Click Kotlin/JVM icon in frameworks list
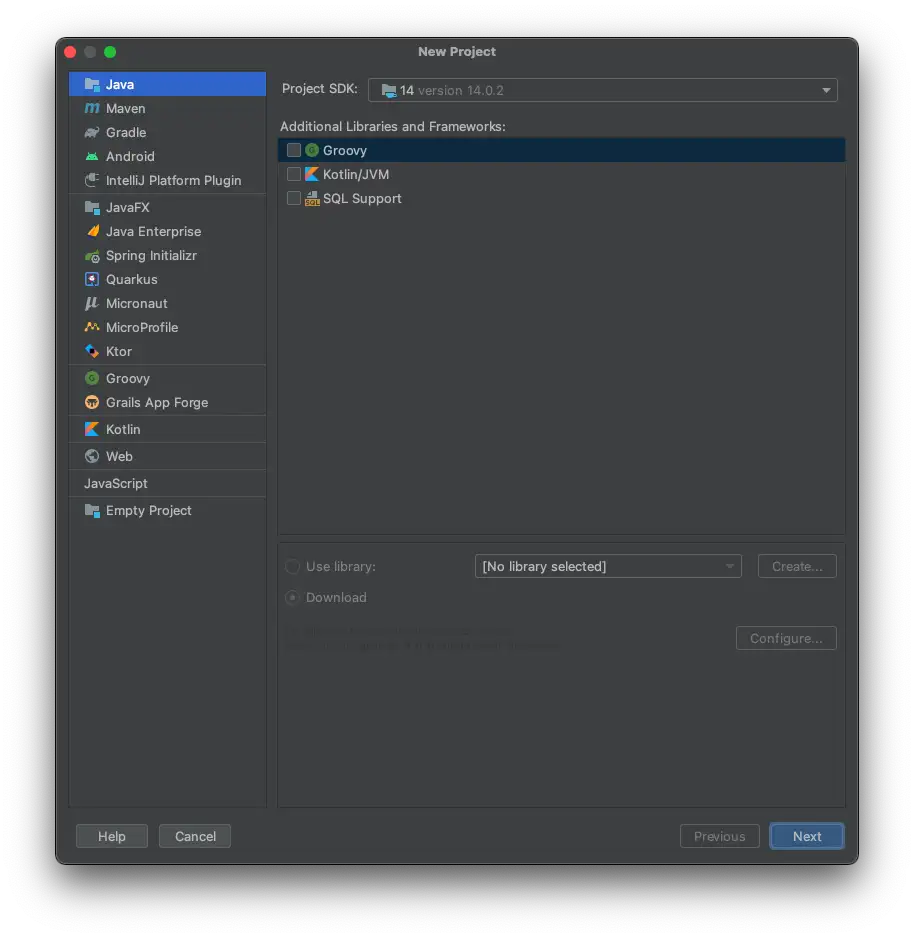 pyautogui.click(x=312, y=174)
